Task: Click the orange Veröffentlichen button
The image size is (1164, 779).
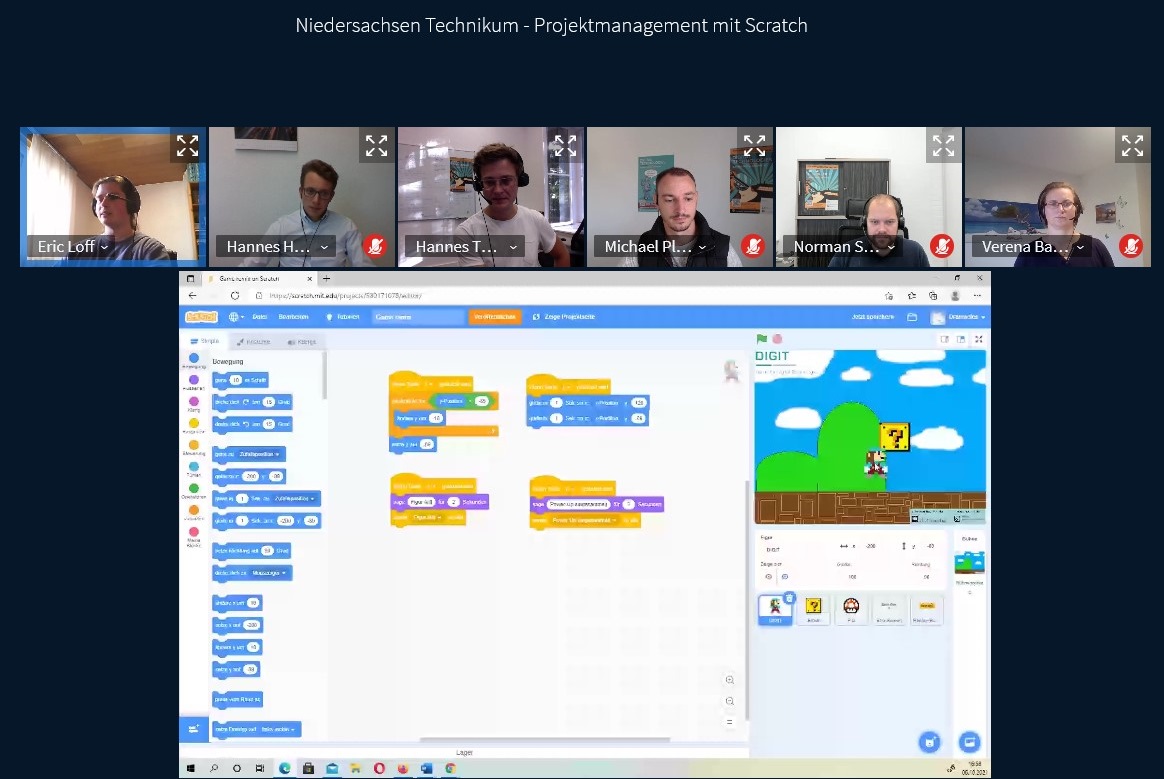Action: pyautogui.click(x=494, y=317)
